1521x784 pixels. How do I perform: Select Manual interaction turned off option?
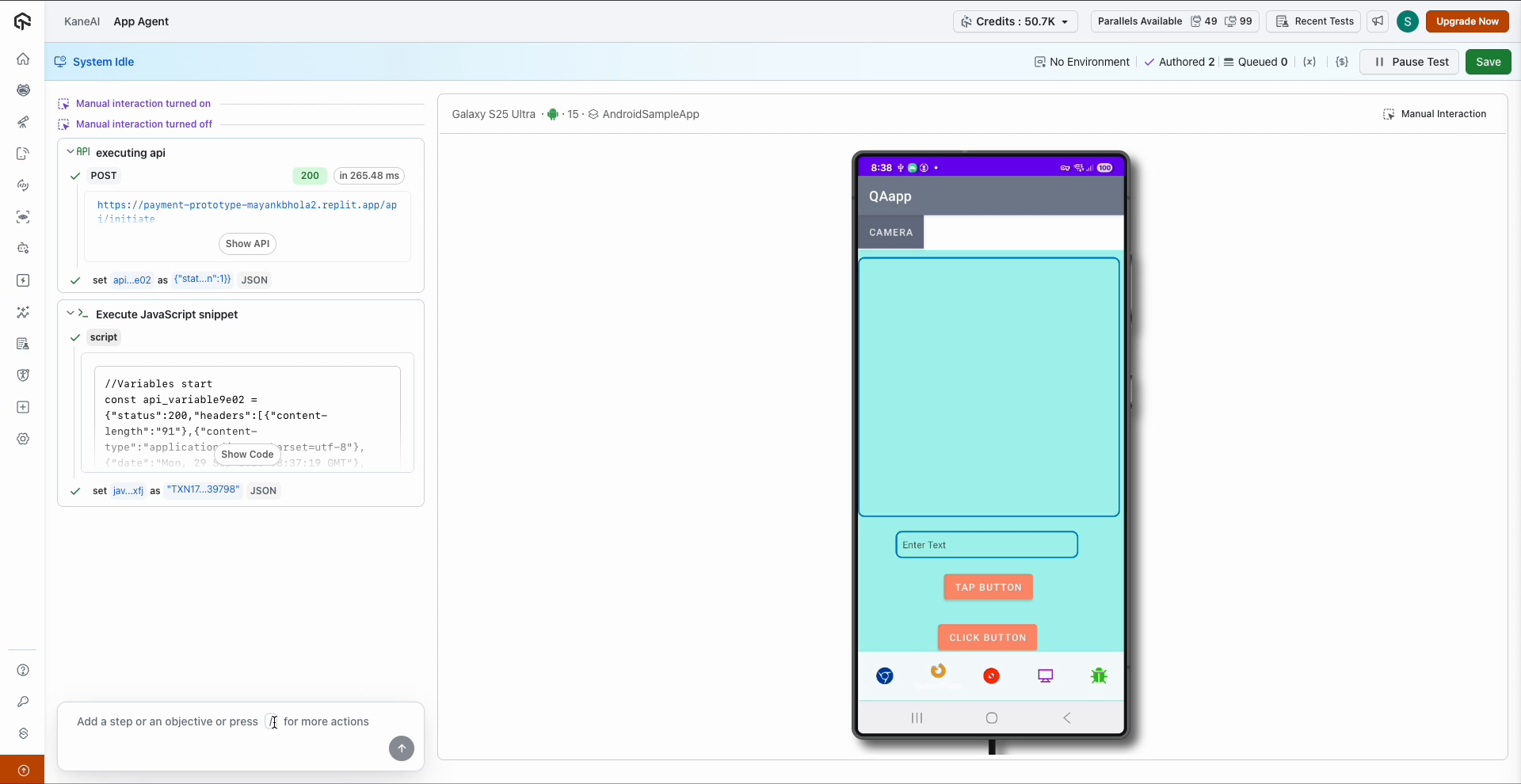tap(144, 124)
